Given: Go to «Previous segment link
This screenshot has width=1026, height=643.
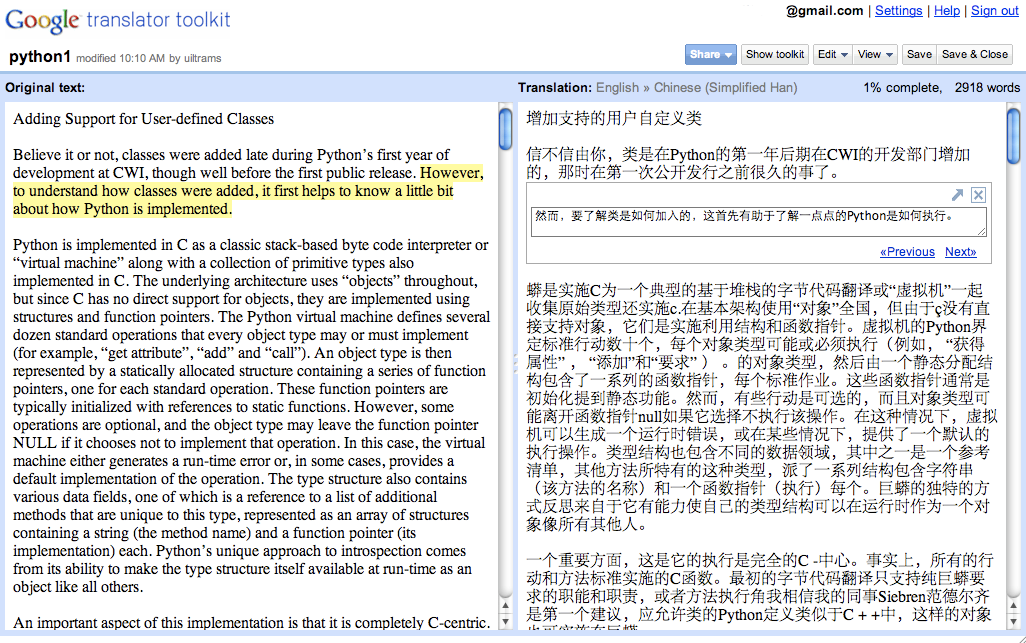Looking at the screenshot, I should click(908, 252).
